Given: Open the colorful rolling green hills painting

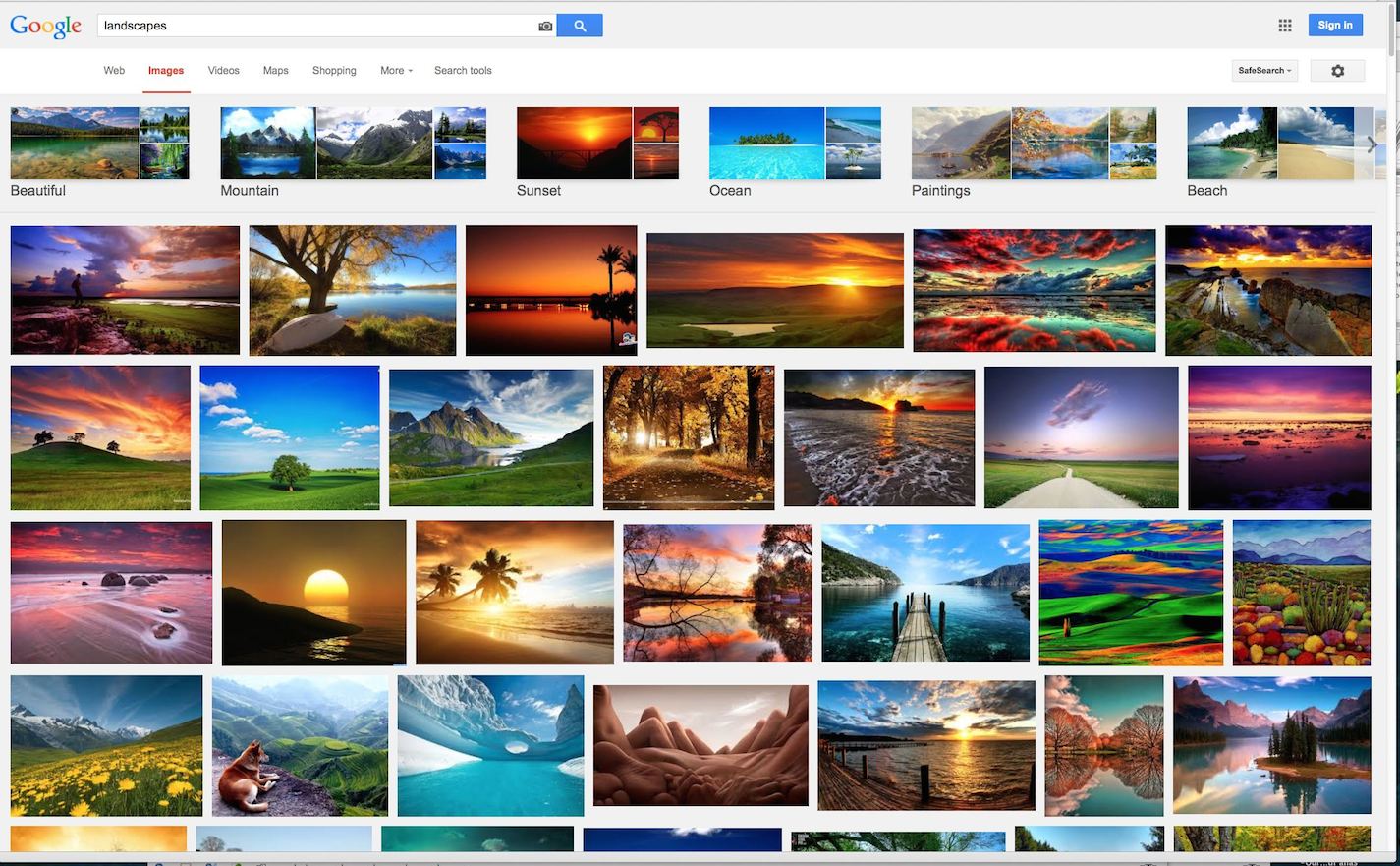Looking at the screenshot, I should [1131, 593].
